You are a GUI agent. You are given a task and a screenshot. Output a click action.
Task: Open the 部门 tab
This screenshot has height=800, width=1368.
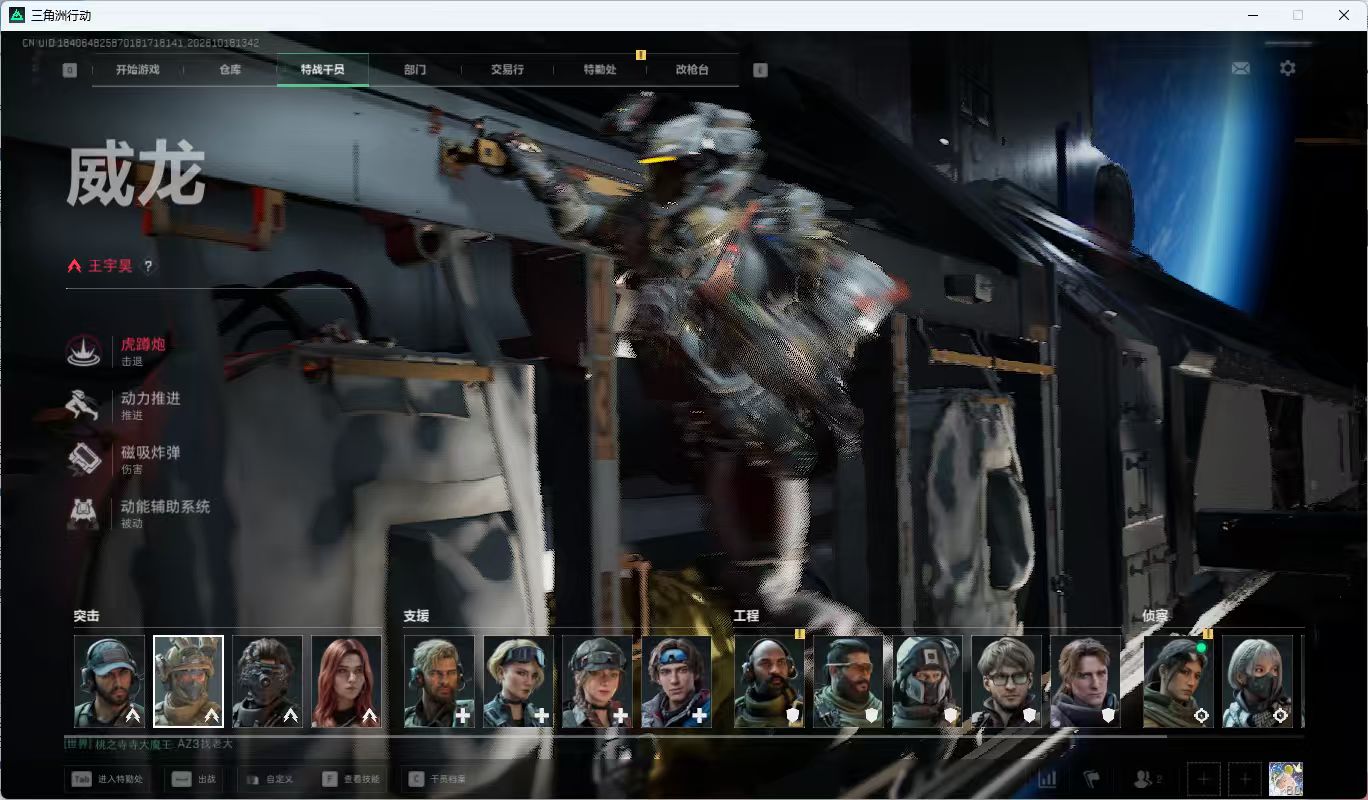415,70
